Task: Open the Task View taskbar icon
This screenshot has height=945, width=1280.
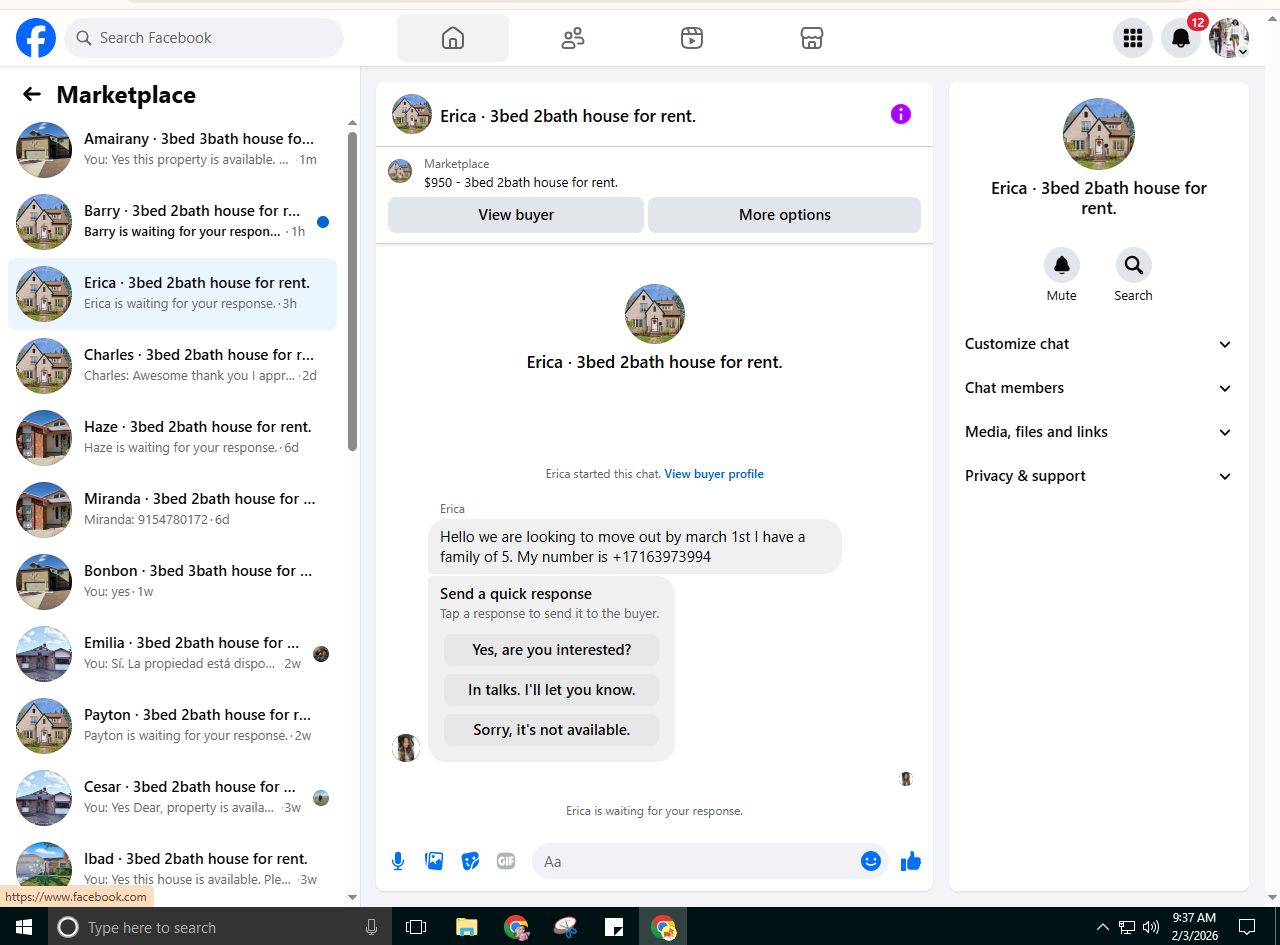Action: [416, 927]
